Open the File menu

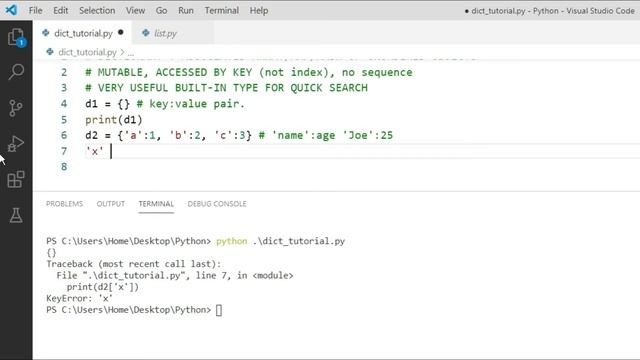pos(36,10)
